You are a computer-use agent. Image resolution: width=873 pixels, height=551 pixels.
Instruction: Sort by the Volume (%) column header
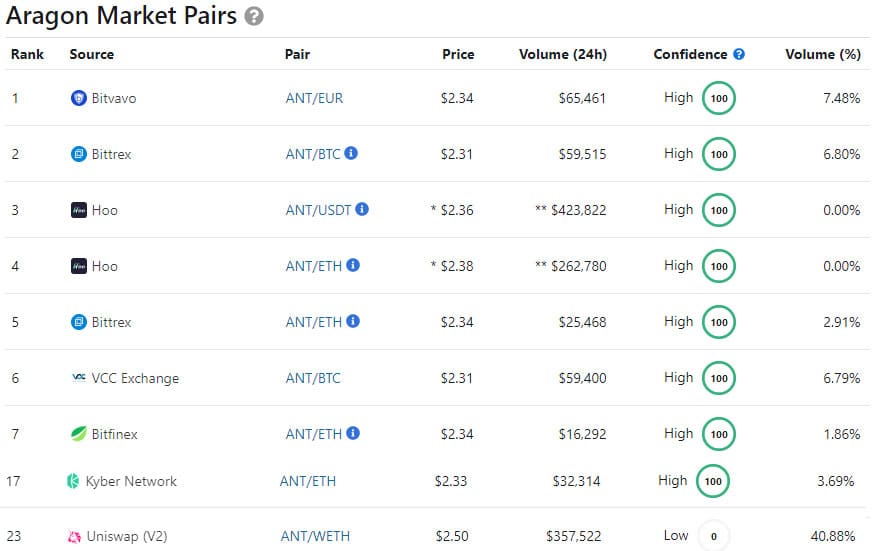[x=822, y=54]
